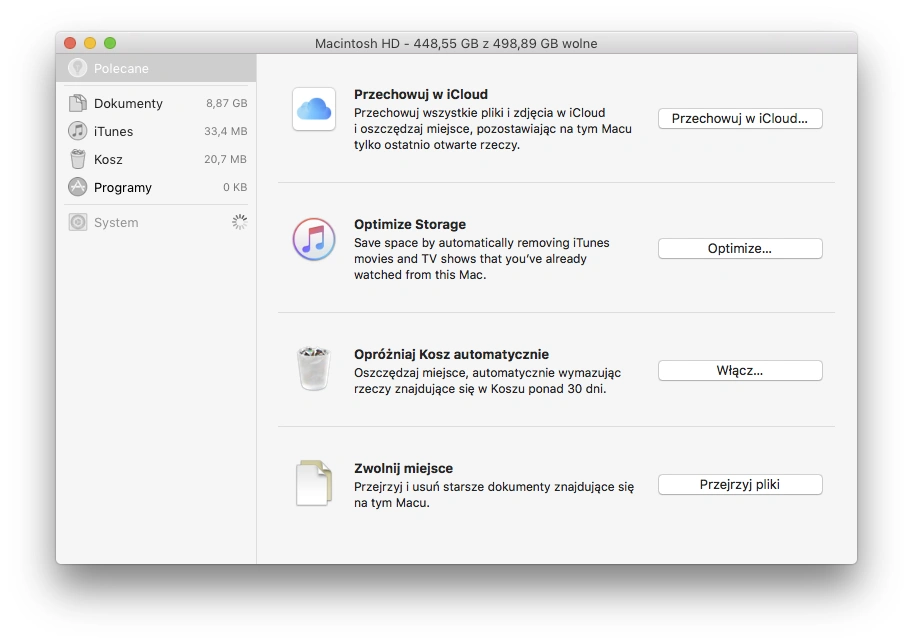Zoom the window with green button
Image resolution: width=913 pixels, height=644 pixels.
pos(110,43)
